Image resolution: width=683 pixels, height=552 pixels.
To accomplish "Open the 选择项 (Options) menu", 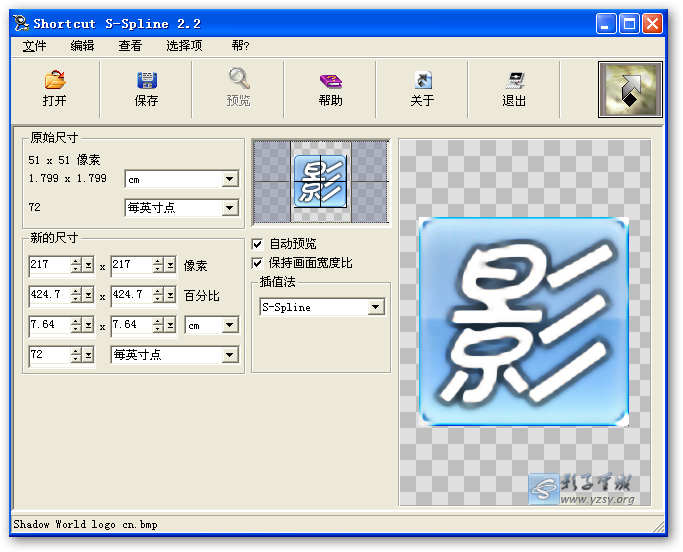I will coord(184,46).
